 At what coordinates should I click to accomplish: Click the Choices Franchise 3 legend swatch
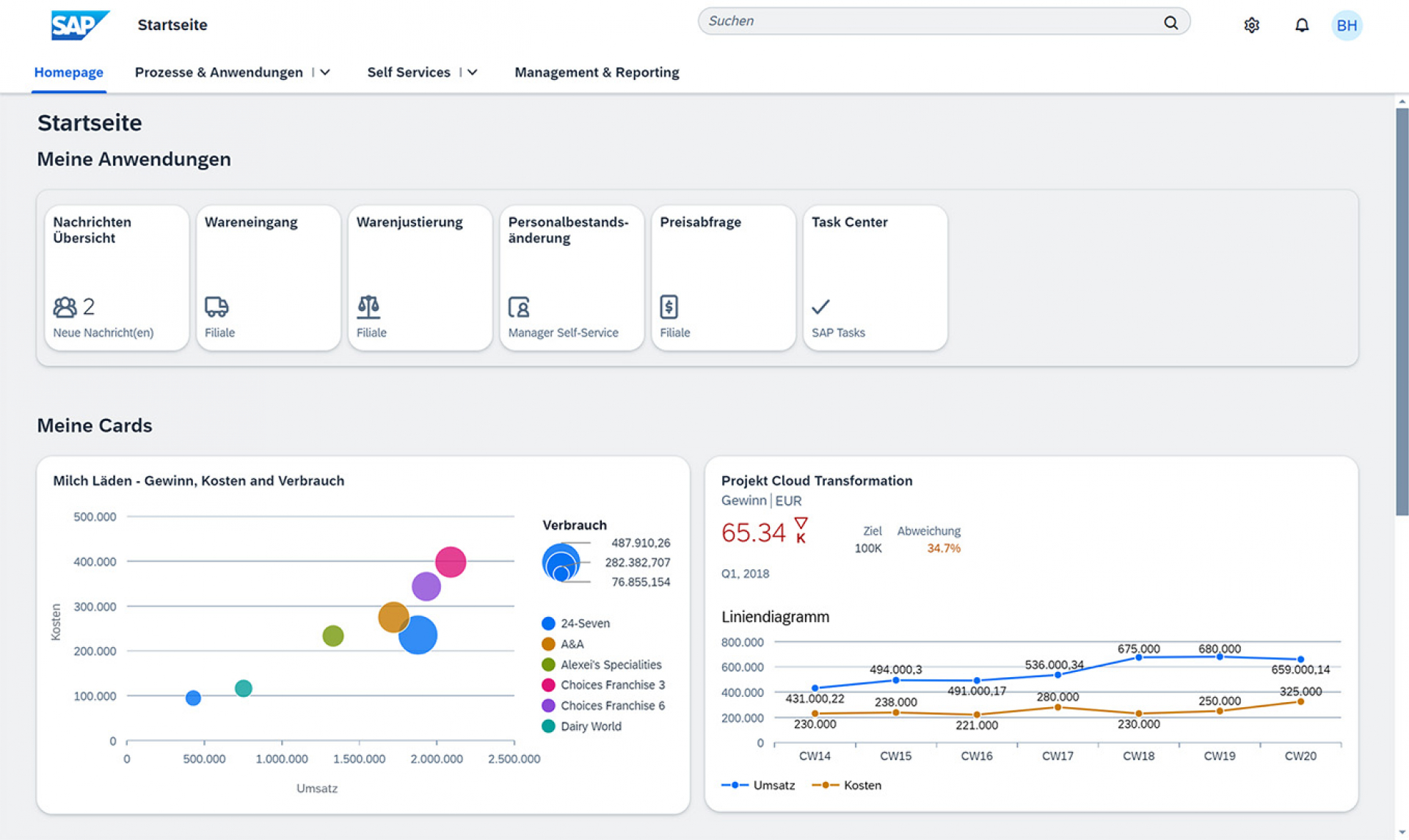click(x=548, y=685)
